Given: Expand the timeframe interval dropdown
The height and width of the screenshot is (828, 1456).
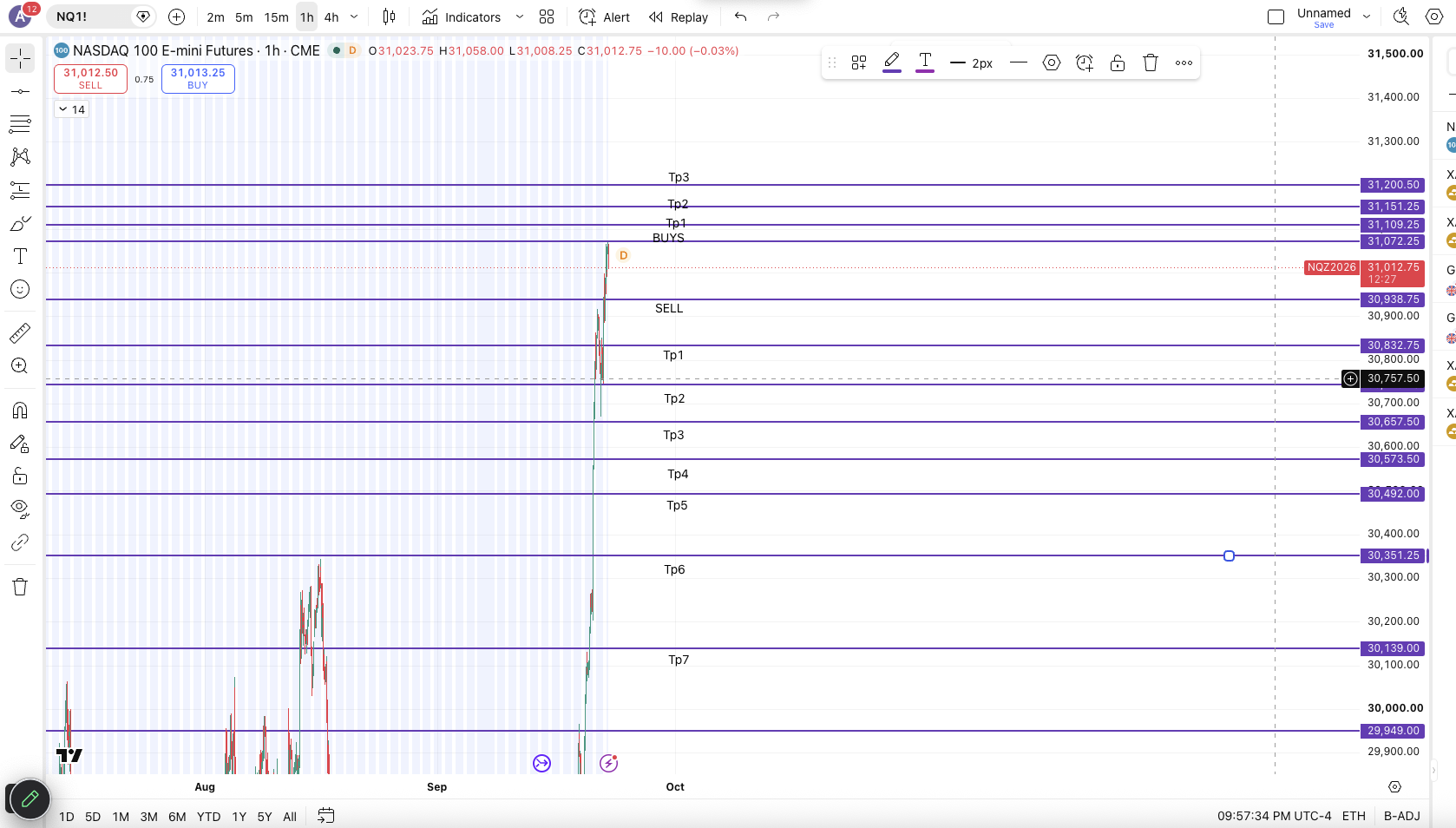Looking at the screenshot, I should coord(354,16).
